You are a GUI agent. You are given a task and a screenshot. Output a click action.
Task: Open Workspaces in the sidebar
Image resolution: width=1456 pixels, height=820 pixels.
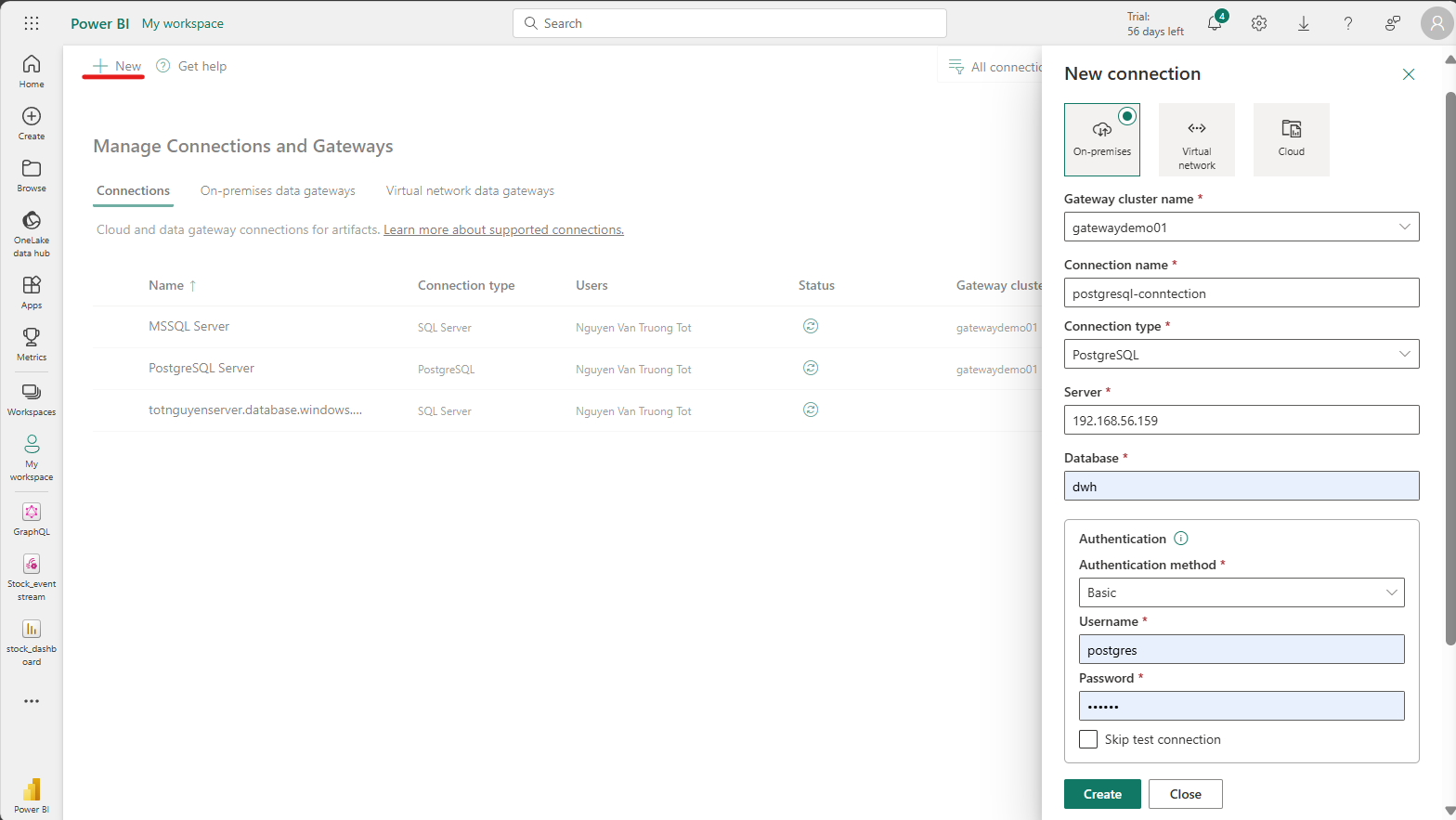[x=32, y=399]
